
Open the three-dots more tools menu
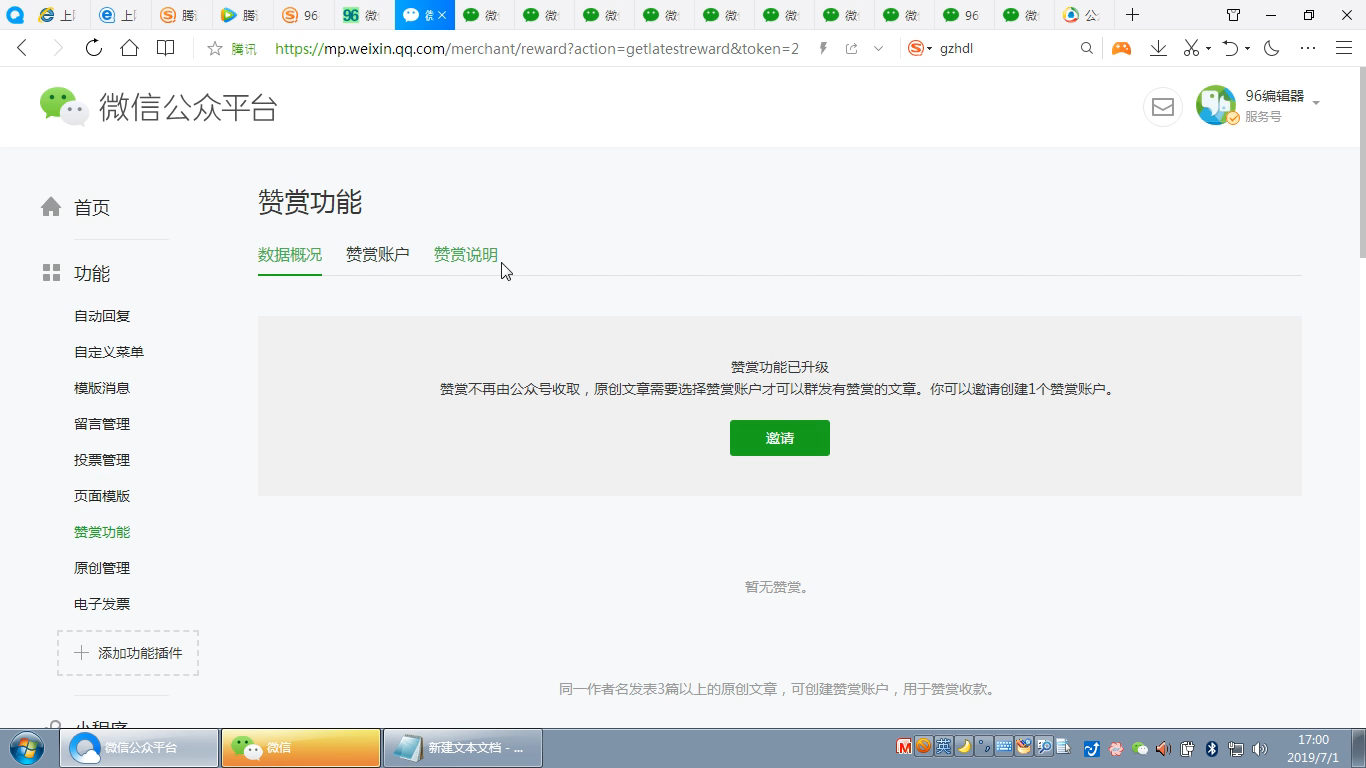[x=1308, y=48]
